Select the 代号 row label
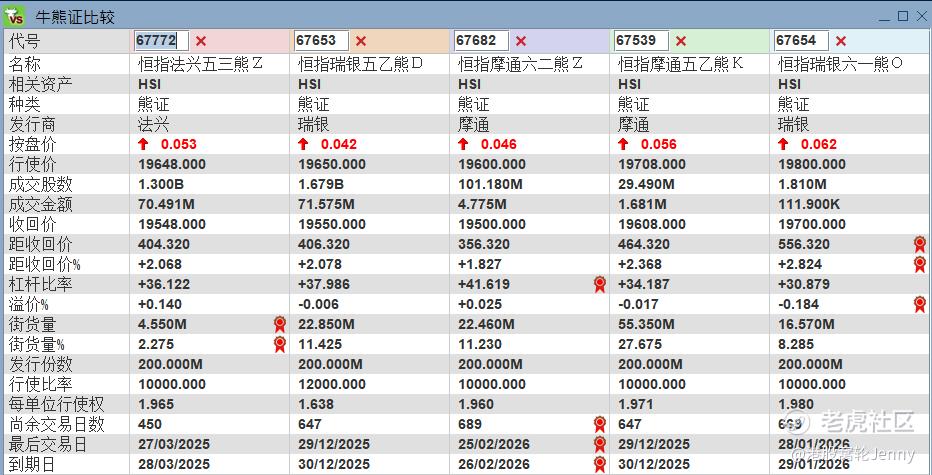The width and height of the screenshot is (932, 475). coord(24,41)
